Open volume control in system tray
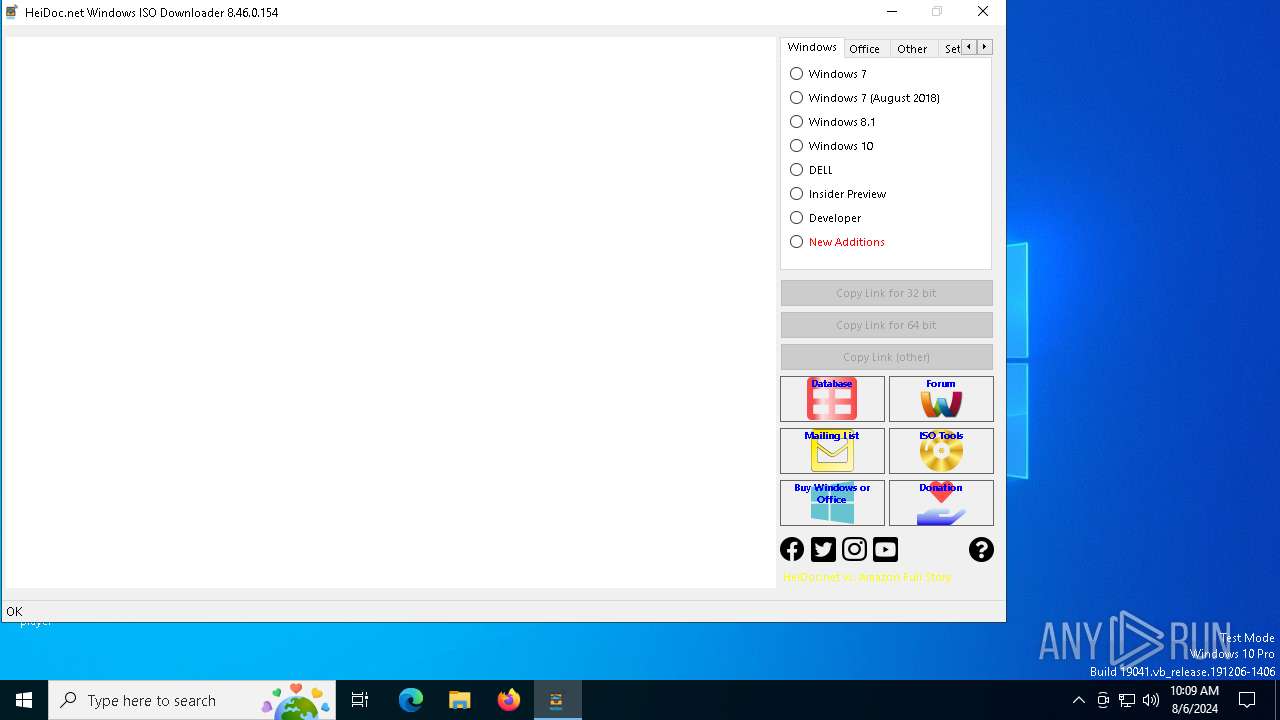 1151,700
